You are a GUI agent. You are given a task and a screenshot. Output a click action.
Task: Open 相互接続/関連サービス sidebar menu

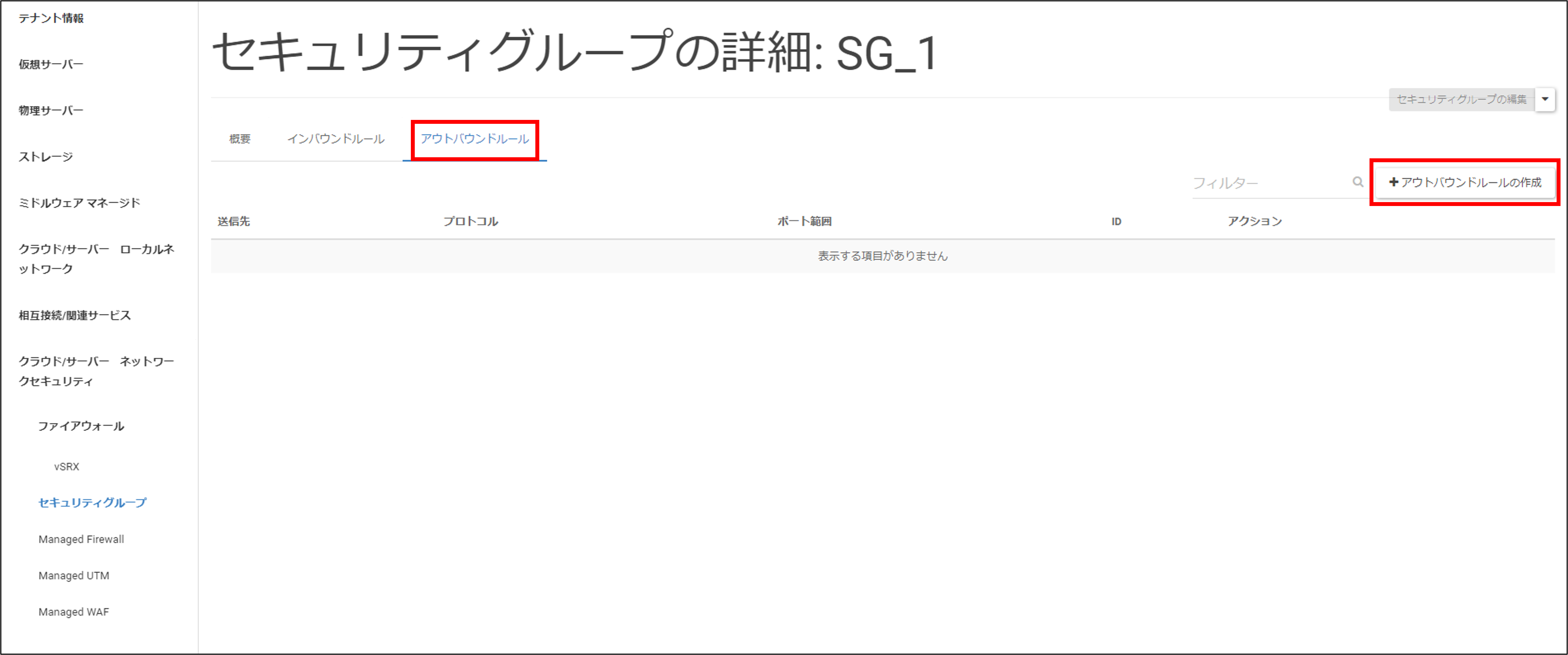point(75,315)
